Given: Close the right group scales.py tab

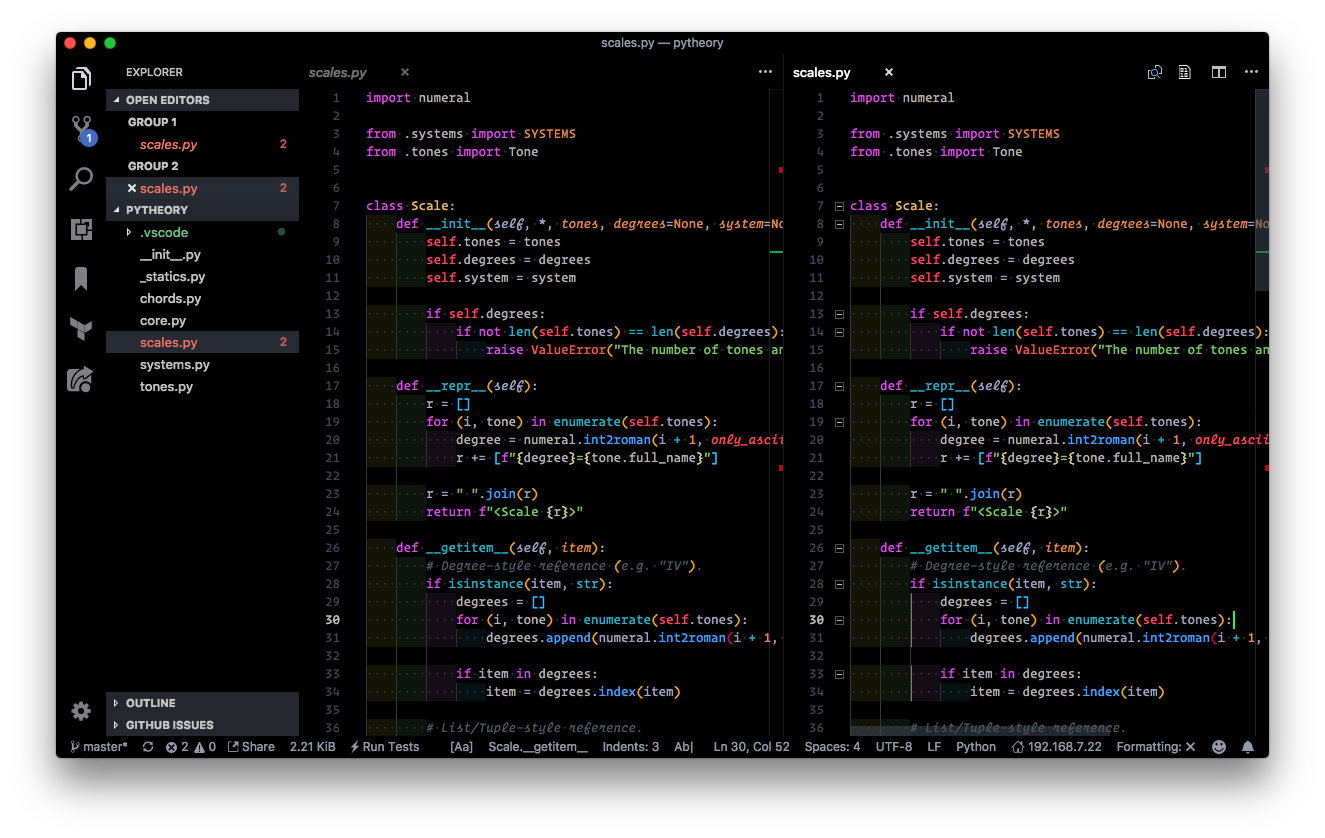Looking at the screenshot, I should (889, 72).
